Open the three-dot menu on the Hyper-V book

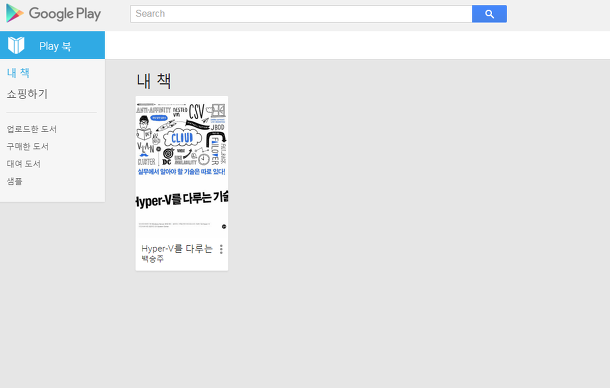(x=221, y=249)
